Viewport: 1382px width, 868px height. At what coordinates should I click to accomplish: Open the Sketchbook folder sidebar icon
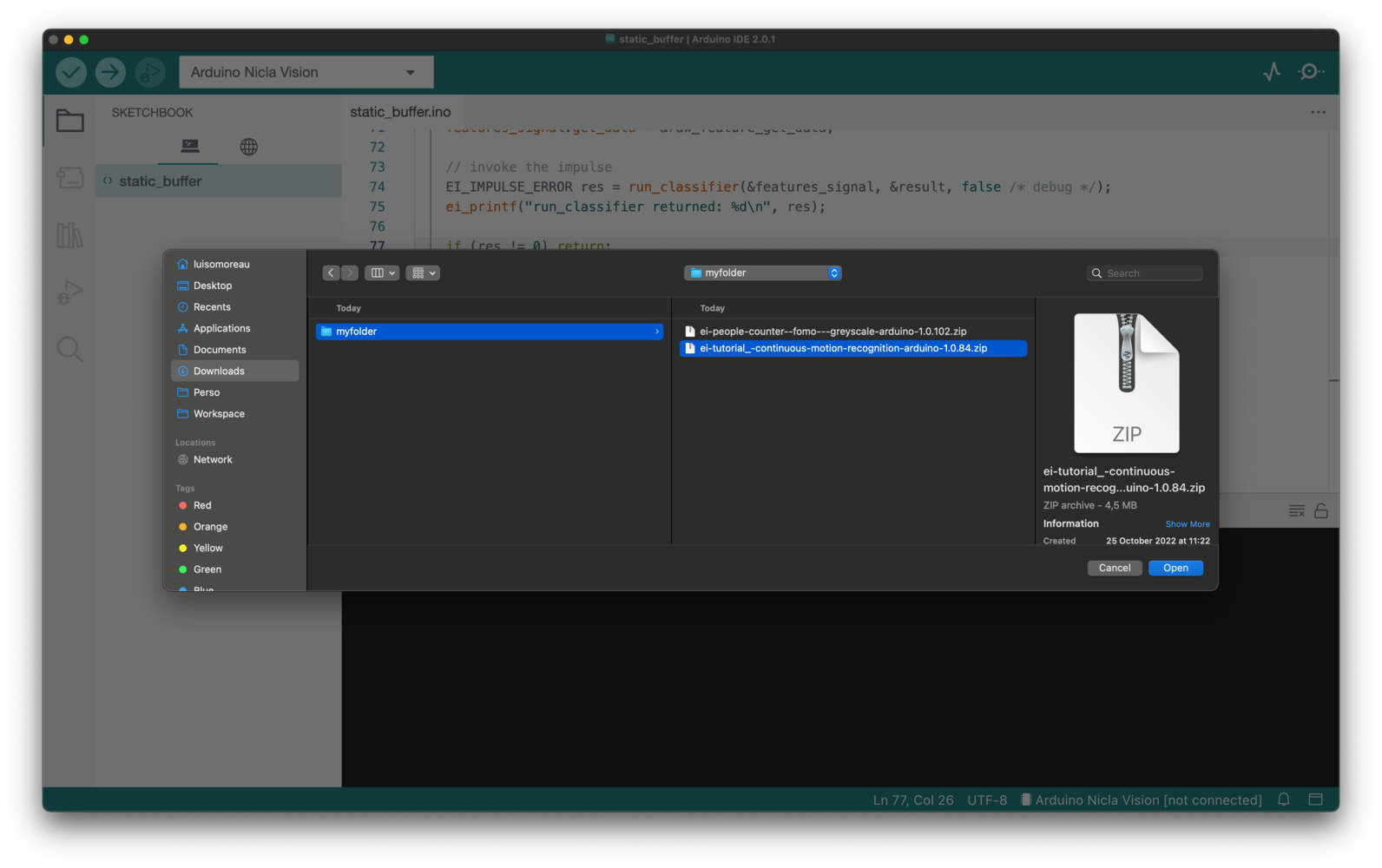[x=69, y=121]
